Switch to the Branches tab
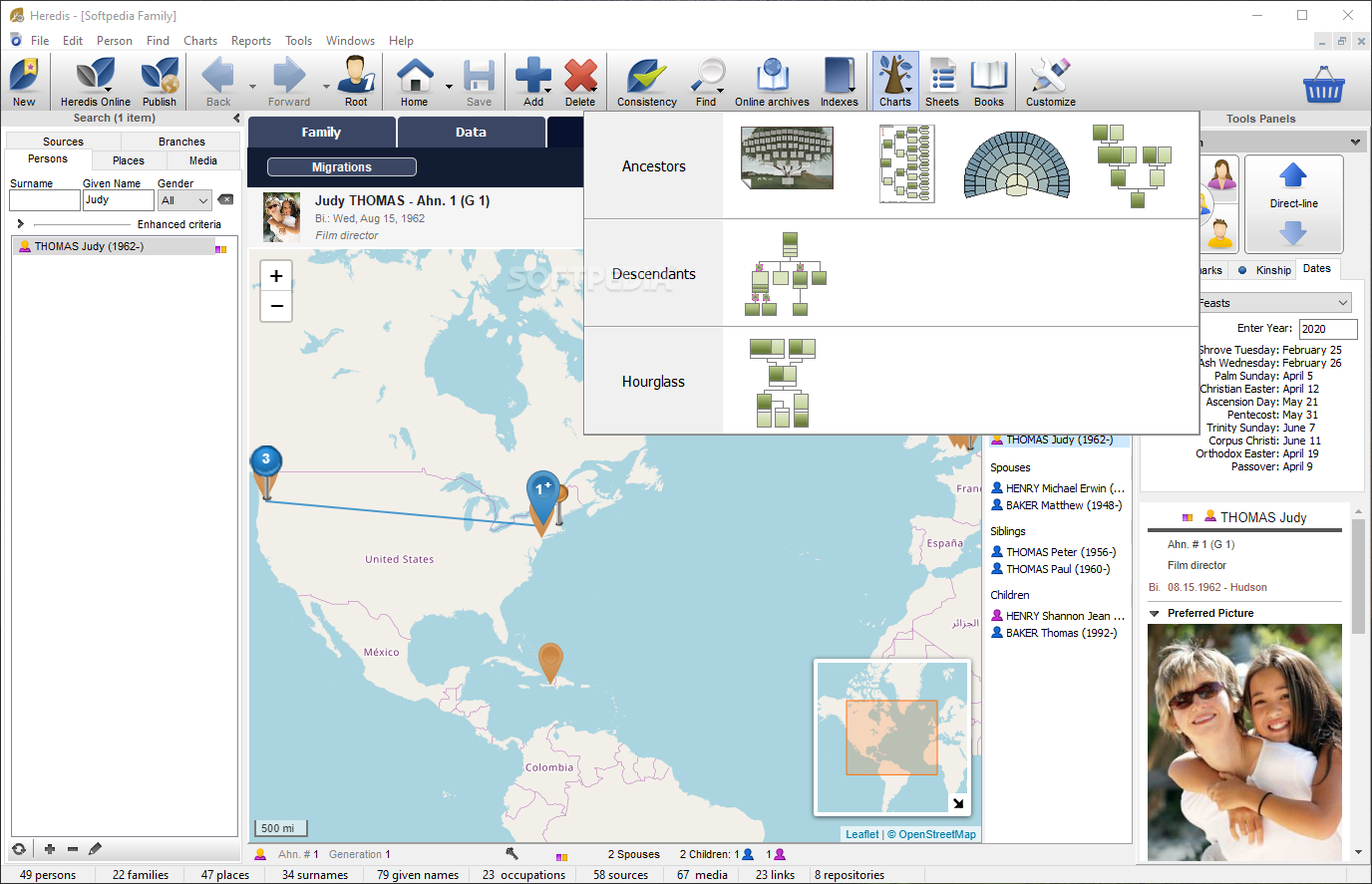Viewport: 1372px width, 884px height. pos(181,142)
